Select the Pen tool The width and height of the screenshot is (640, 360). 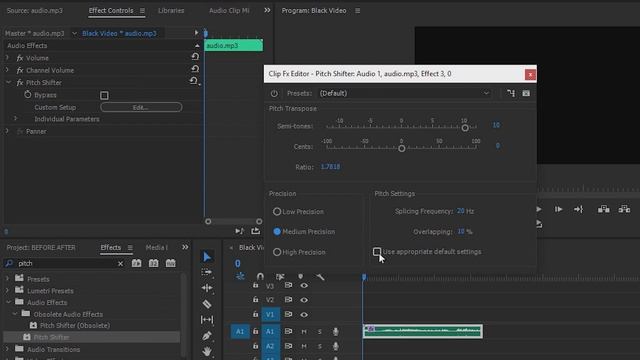(207, 336)
